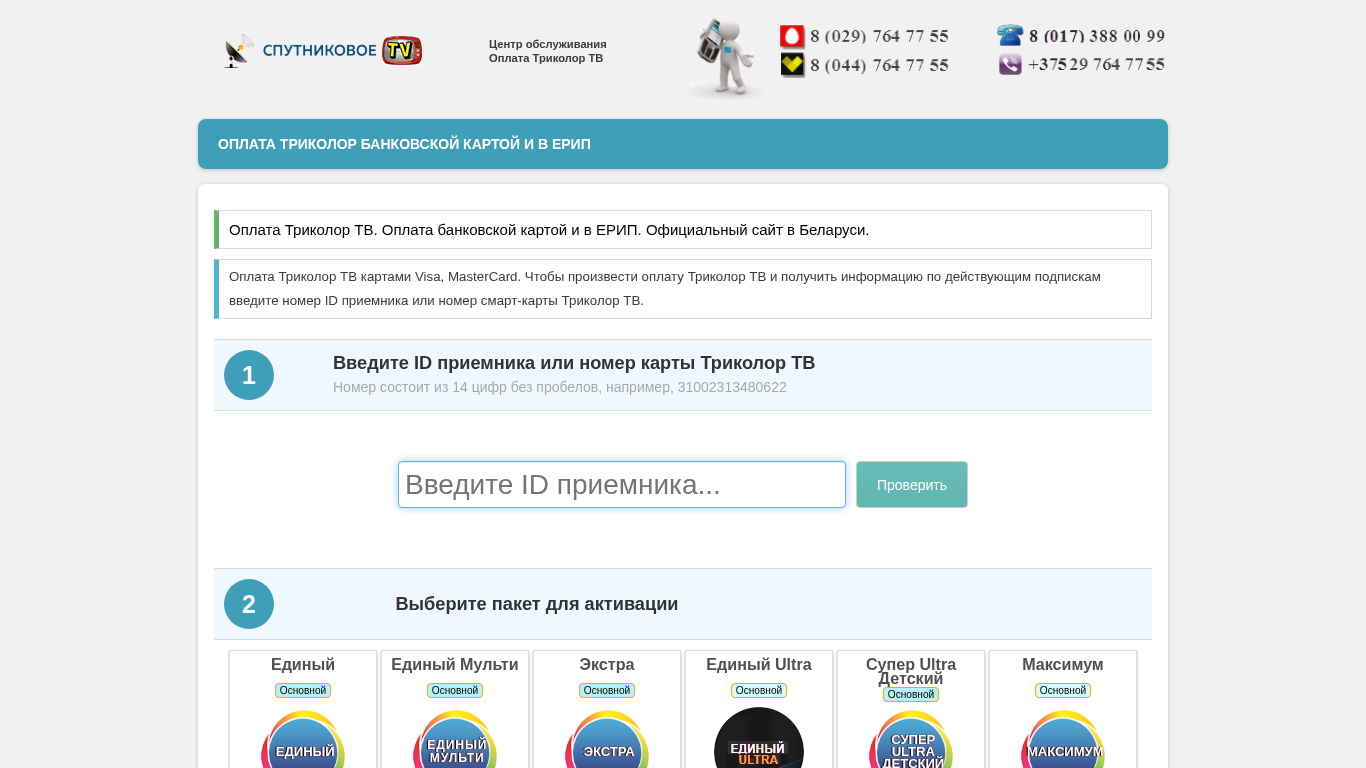This screenshot has height=768, width=1366.
Task: Select the Экстра package round logo
Action: pyautogui.click(x=607, y=739)
